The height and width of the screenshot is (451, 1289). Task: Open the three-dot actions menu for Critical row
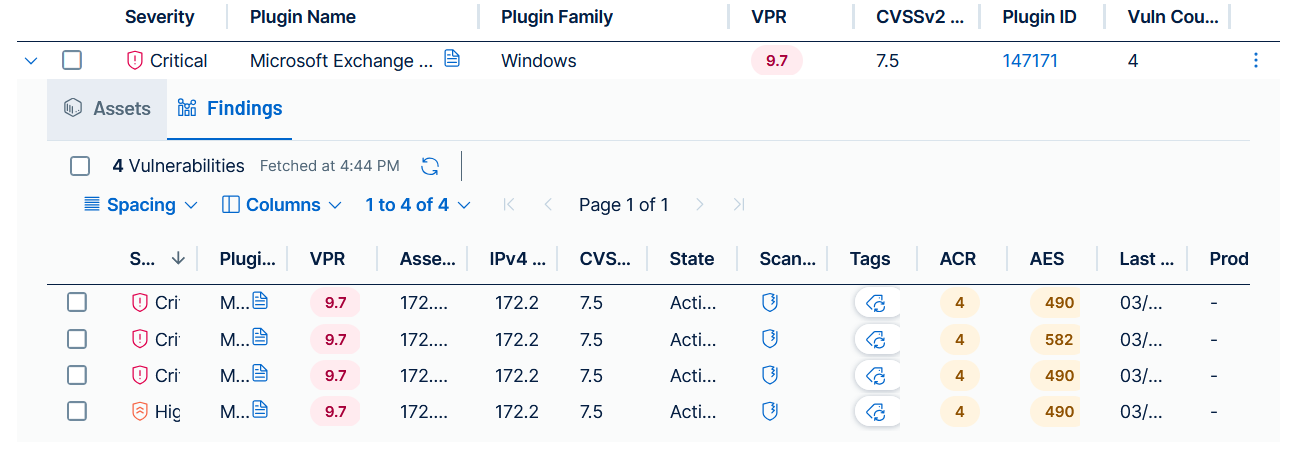[1256, 61]
